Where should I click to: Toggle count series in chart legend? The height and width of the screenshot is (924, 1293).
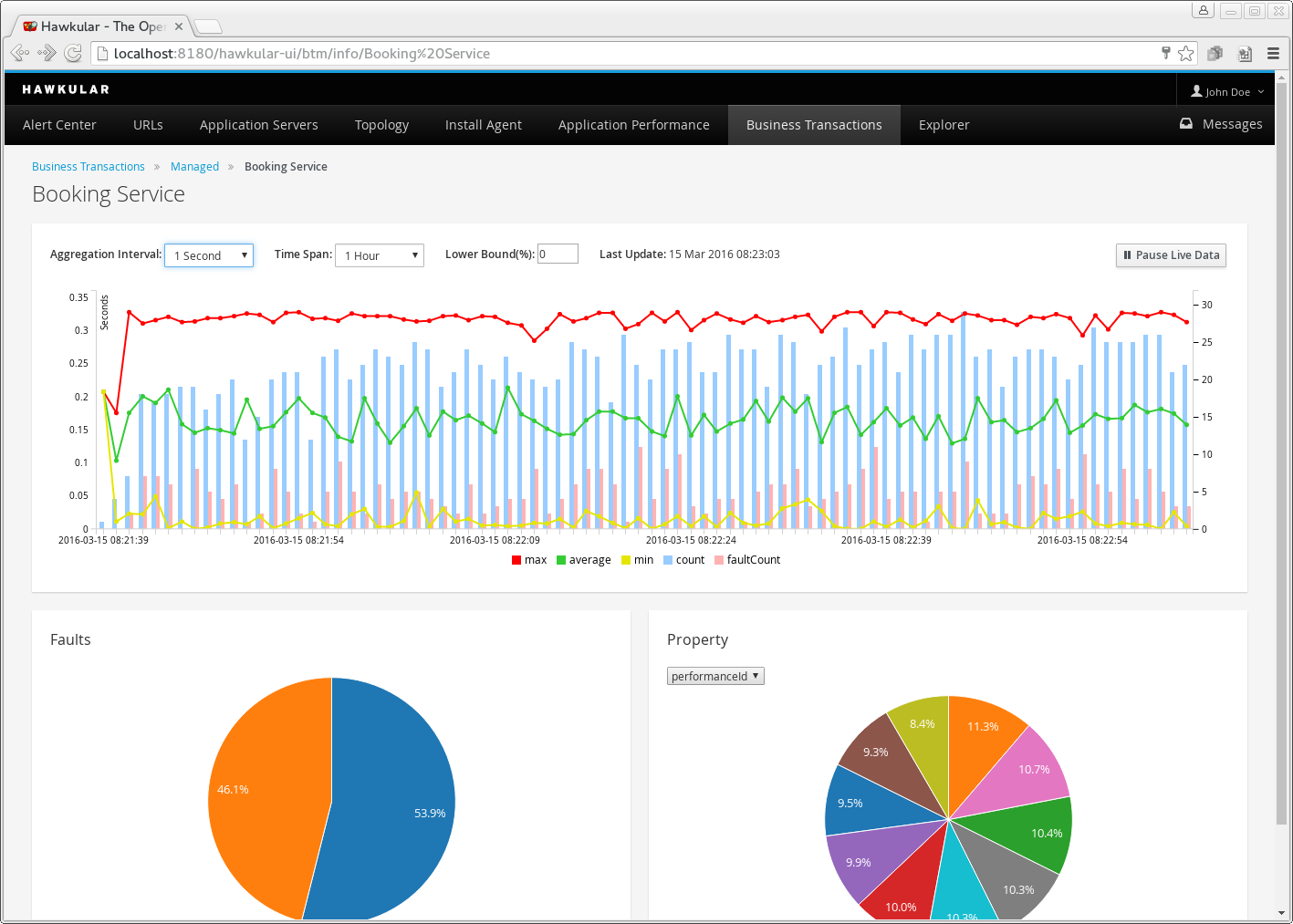683,560
